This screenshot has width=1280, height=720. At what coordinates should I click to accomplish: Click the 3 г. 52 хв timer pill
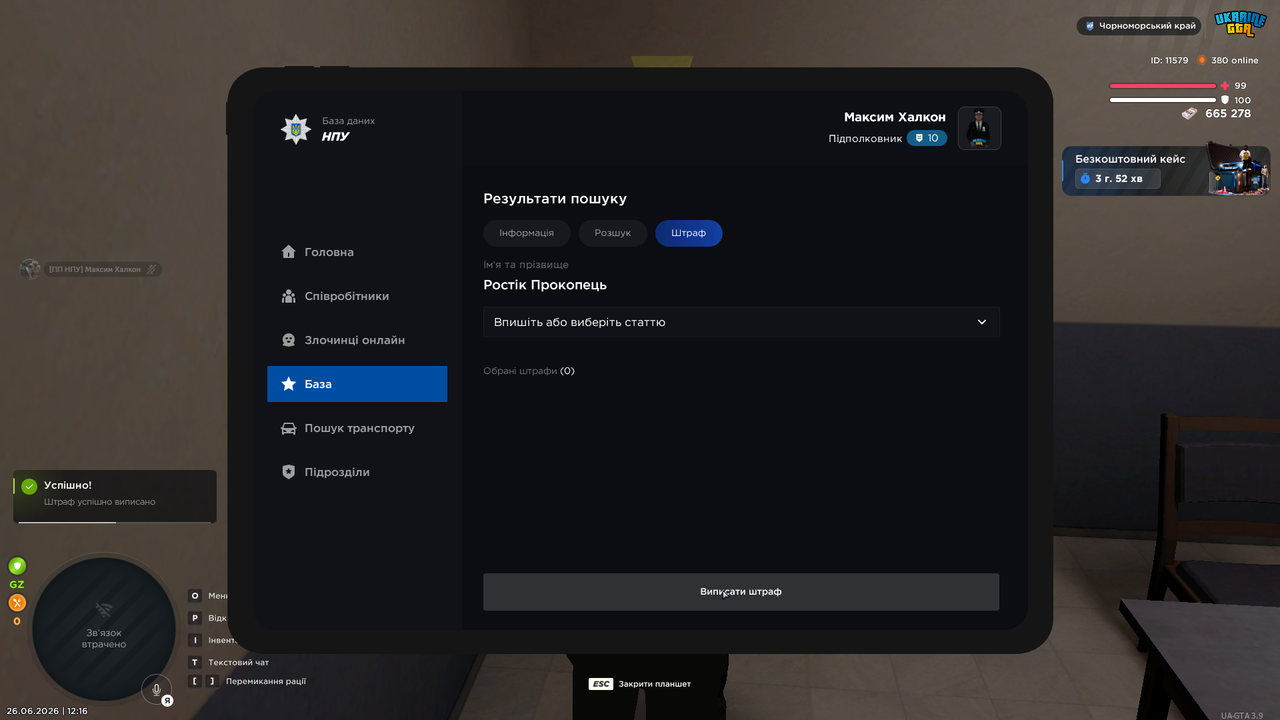pos(1117,179)
